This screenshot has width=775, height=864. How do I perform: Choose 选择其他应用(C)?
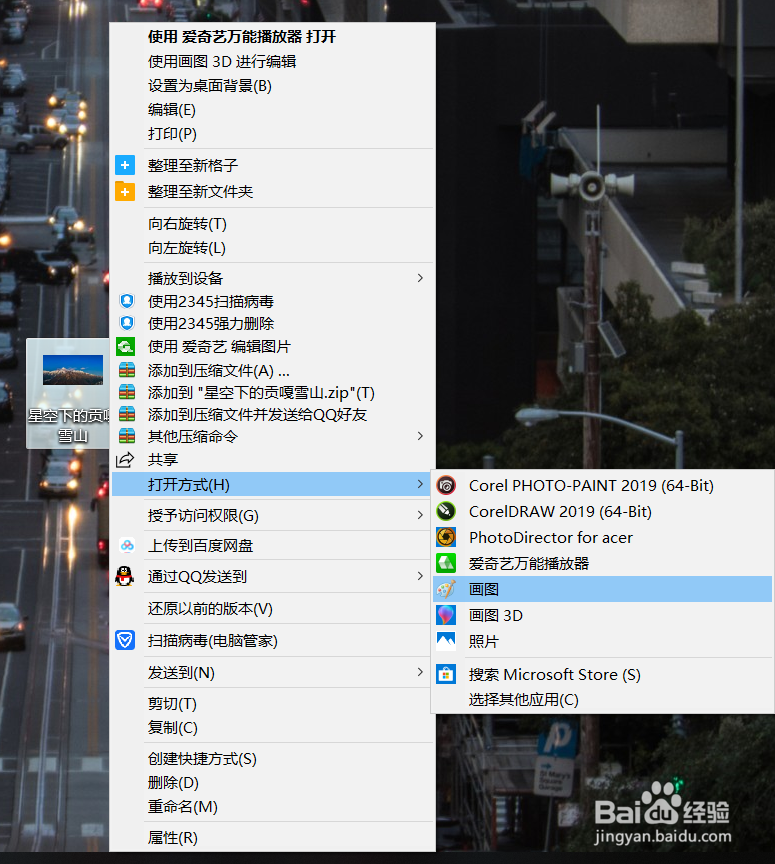click(524, 699)
